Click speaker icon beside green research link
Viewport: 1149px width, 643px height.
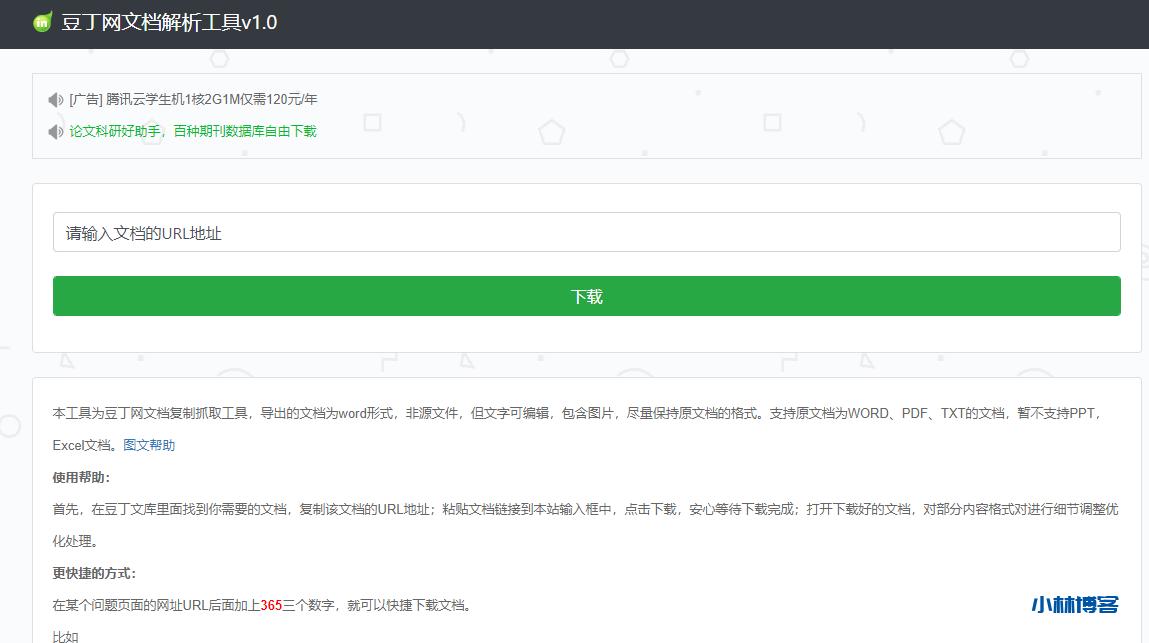coord(56,132)
